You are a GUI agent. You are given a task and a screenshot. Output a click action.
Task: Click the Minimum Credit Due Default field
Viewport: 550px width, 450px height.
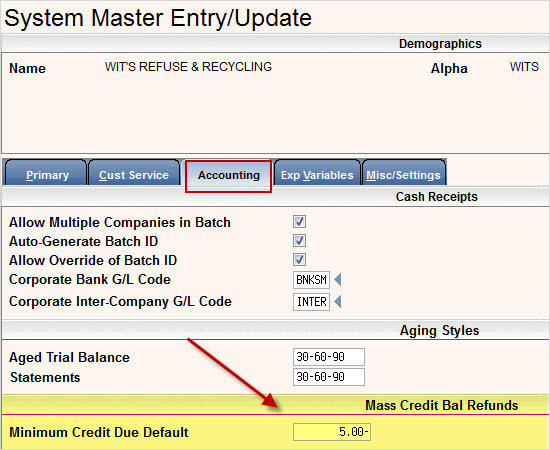(332, 432)
